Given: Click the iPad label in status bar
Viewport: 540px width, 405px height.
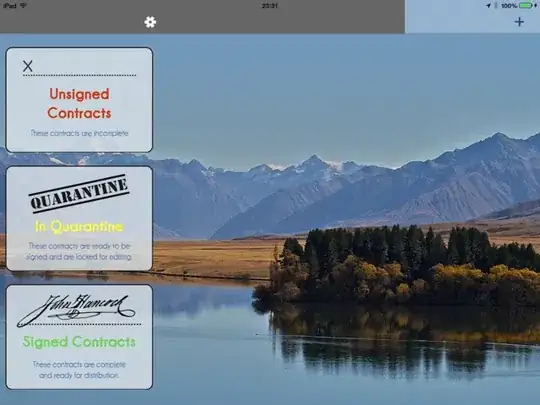Looking at the screenshot, I should (x=10, y=6).
